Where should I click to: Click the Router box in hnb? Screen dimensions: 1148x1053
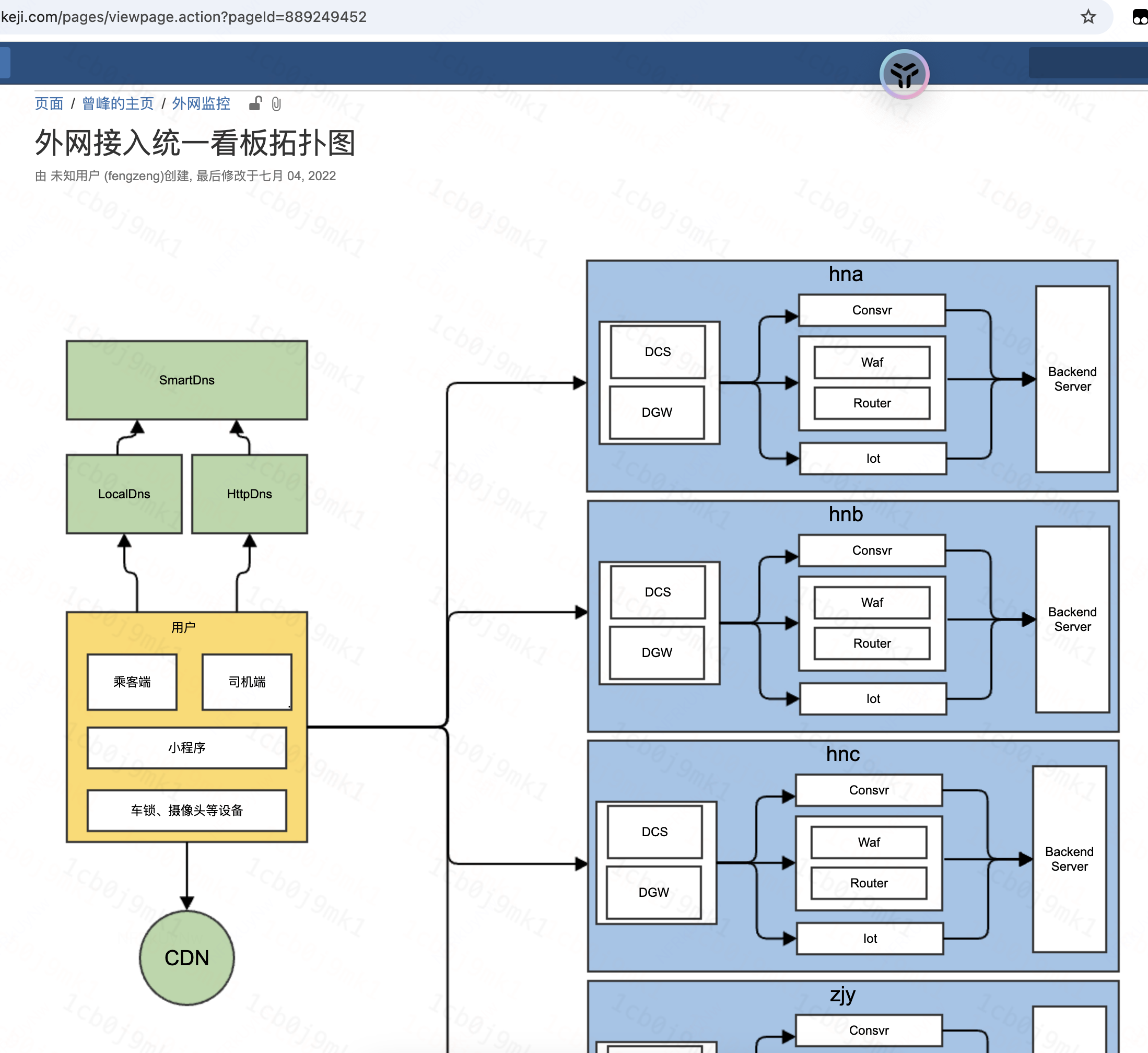point(872,644)
